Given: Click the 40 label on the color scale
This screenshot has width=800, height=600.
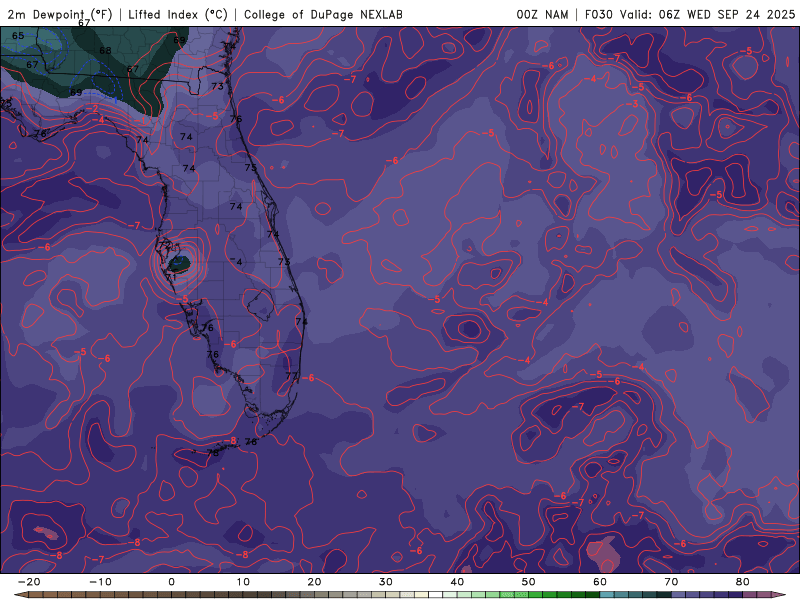Looking at the screenshot, I should (x=457, y=582).
